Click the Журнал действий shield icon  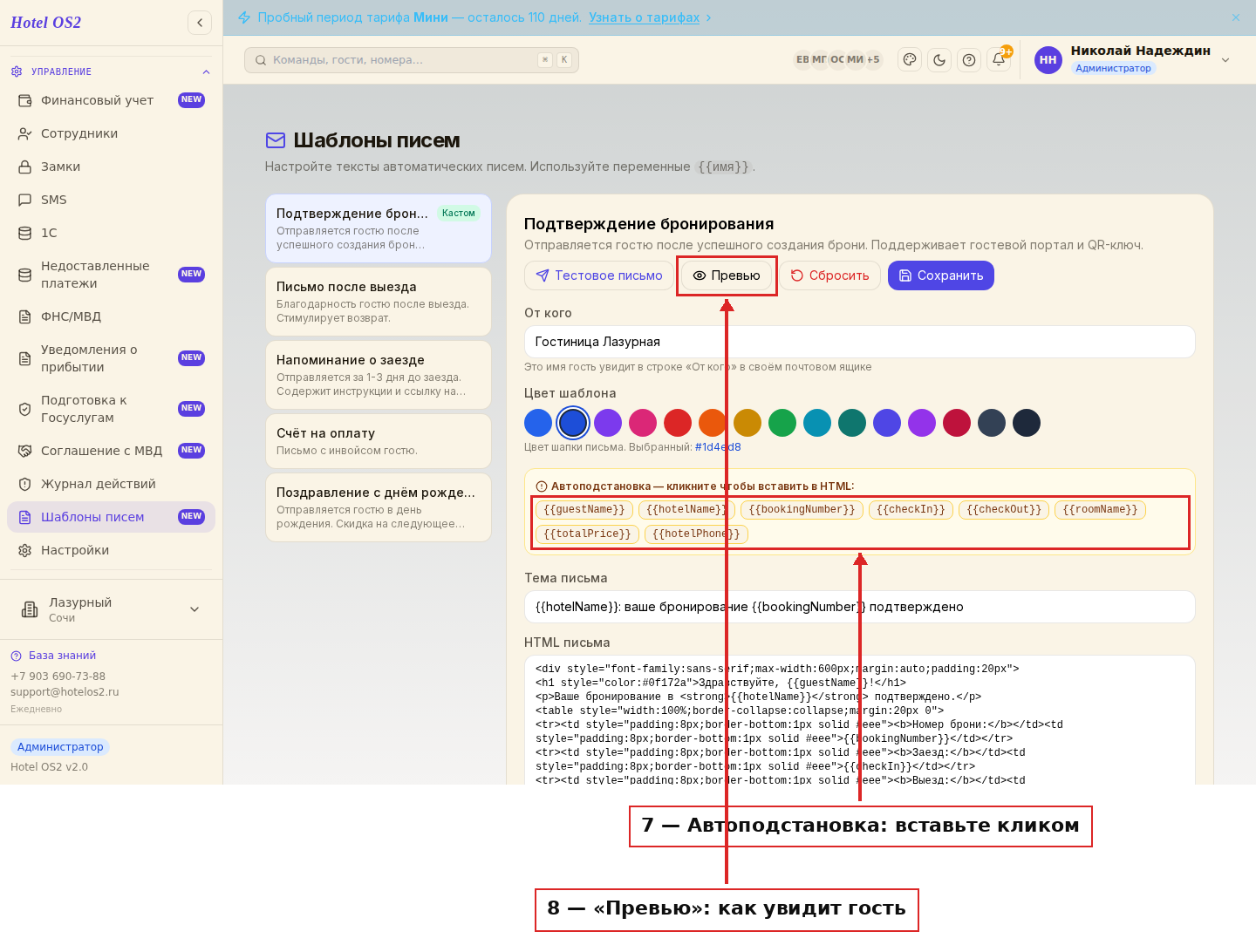click(x=25, y=484)
